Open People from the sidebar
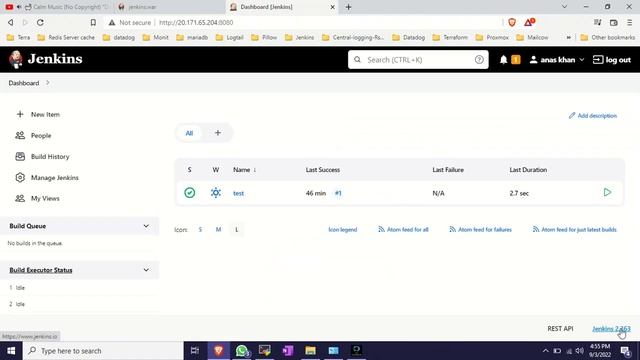 pyautogui.click(x=41, y=136)
